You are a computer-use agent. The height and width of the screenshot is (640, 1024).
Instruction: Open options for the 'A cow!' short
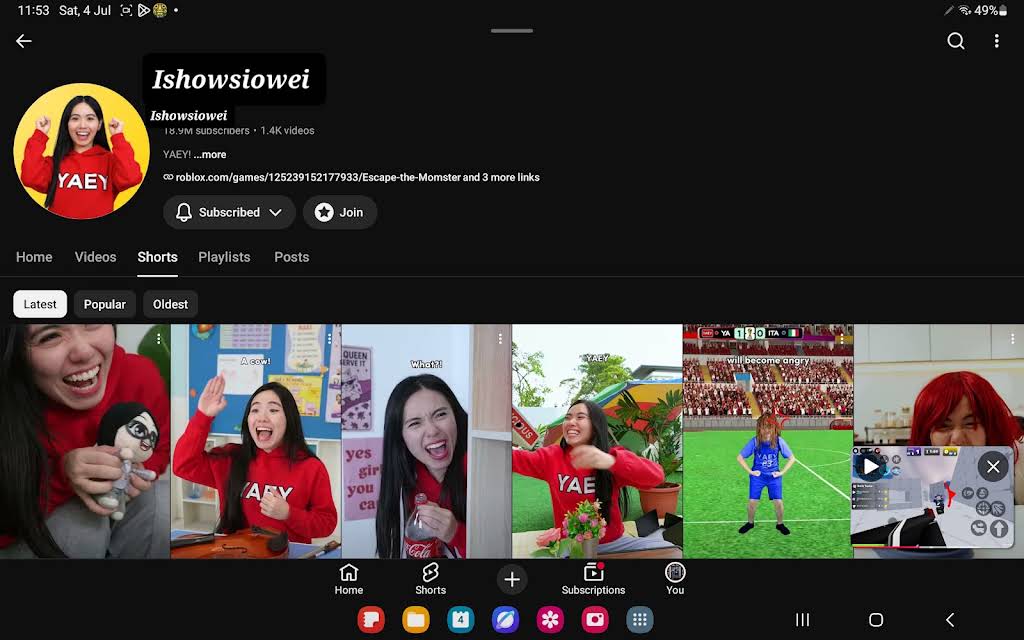pyautogui.click(x=329, y=339)
